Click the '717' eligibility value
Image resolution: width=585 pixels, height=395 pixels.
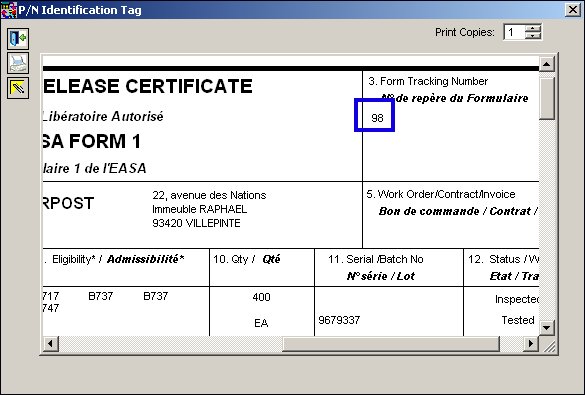(51, 296)
